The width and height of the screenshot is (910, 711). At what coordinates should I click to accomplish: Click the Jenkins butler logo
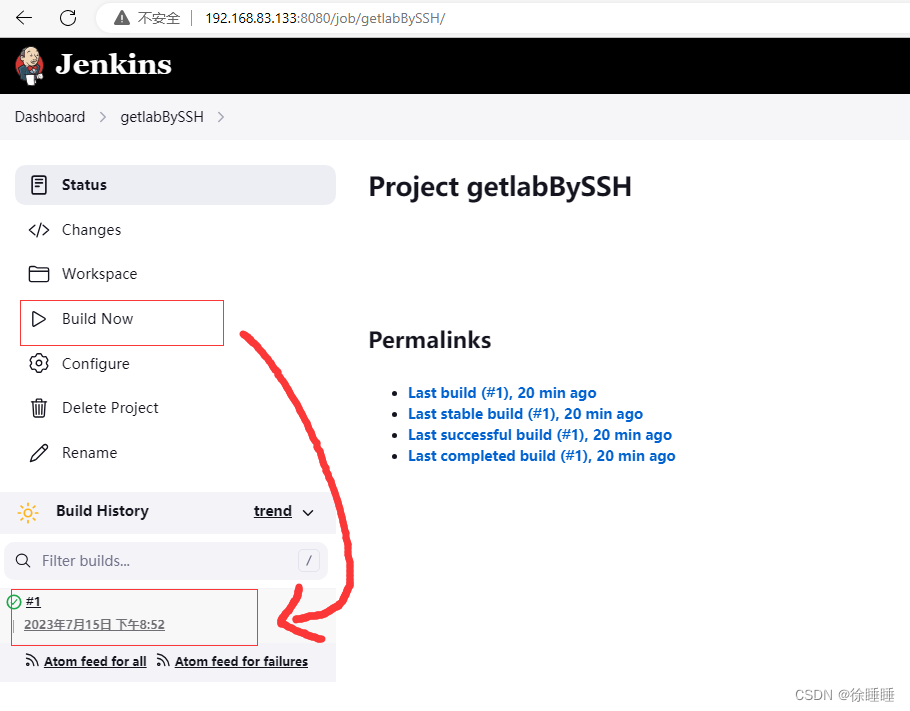[29, 65]
